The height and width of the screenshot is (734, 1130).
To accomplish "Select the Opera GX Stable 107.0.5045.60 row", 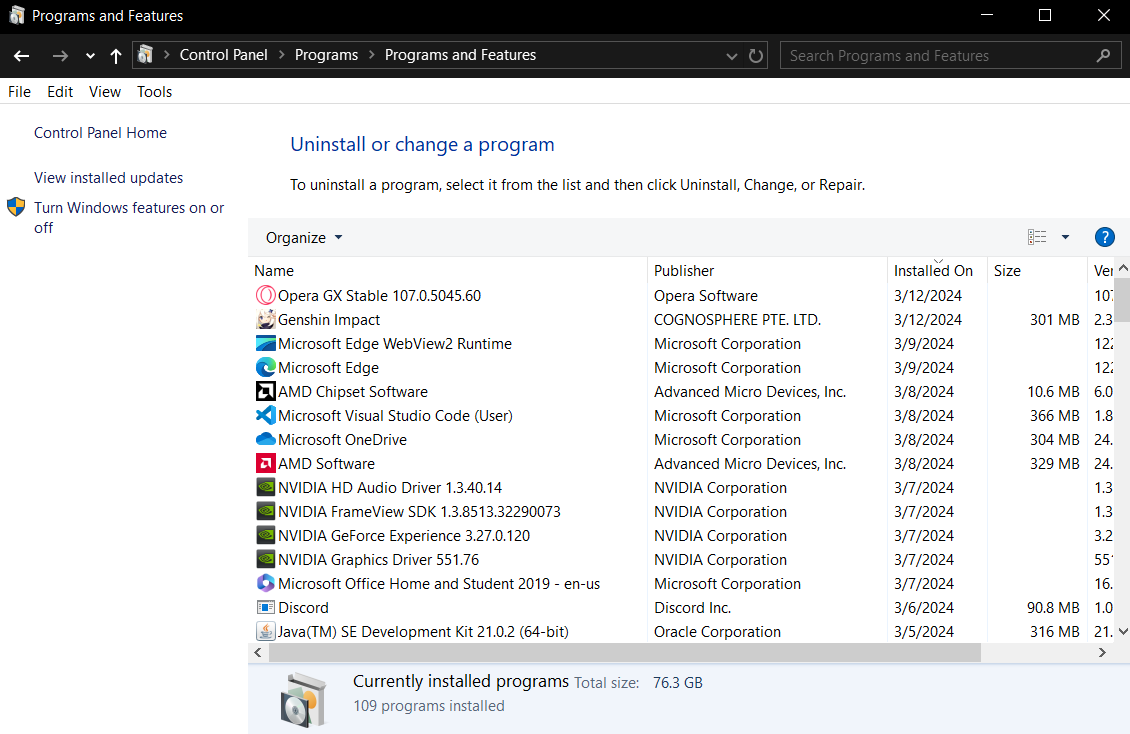I will 682,295.
